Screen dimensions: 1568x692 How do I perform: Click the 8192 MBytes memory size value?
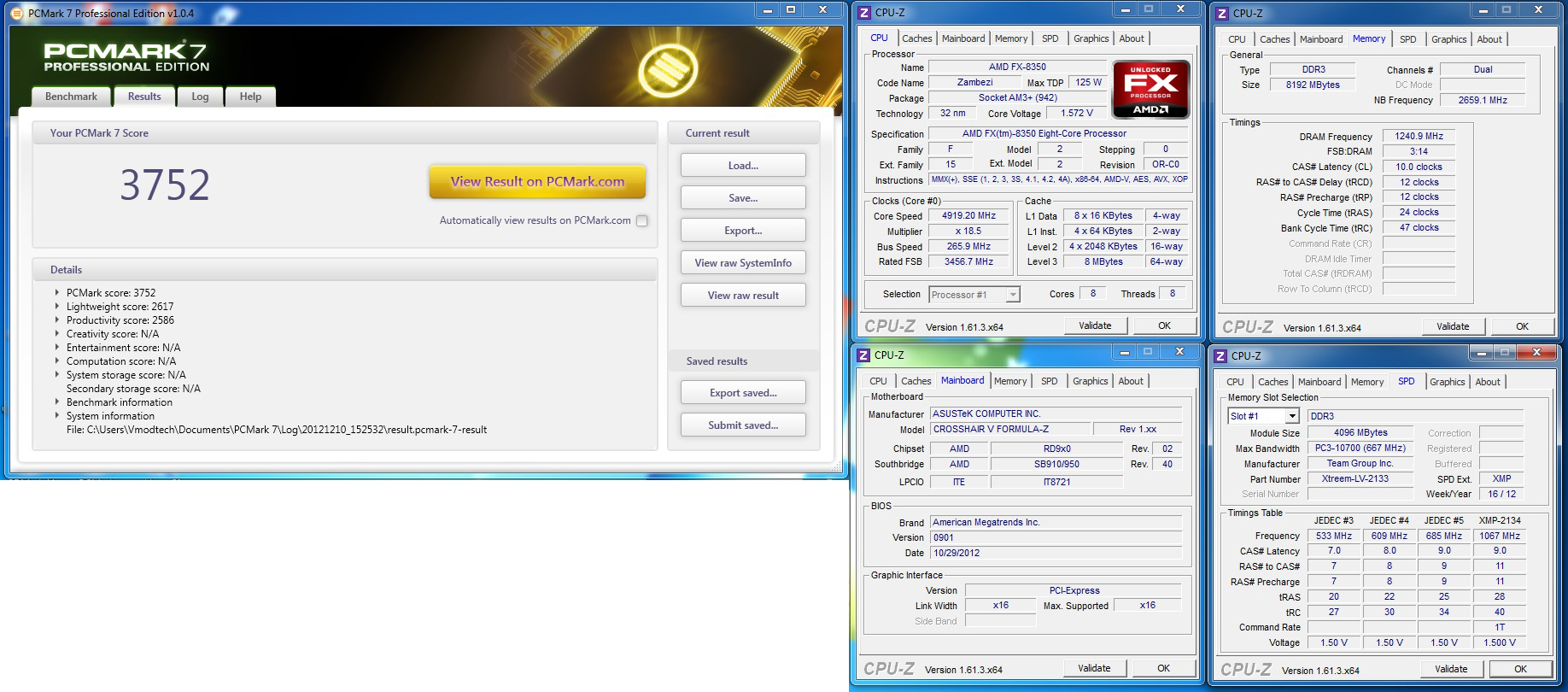click(x=1313, y=85)
